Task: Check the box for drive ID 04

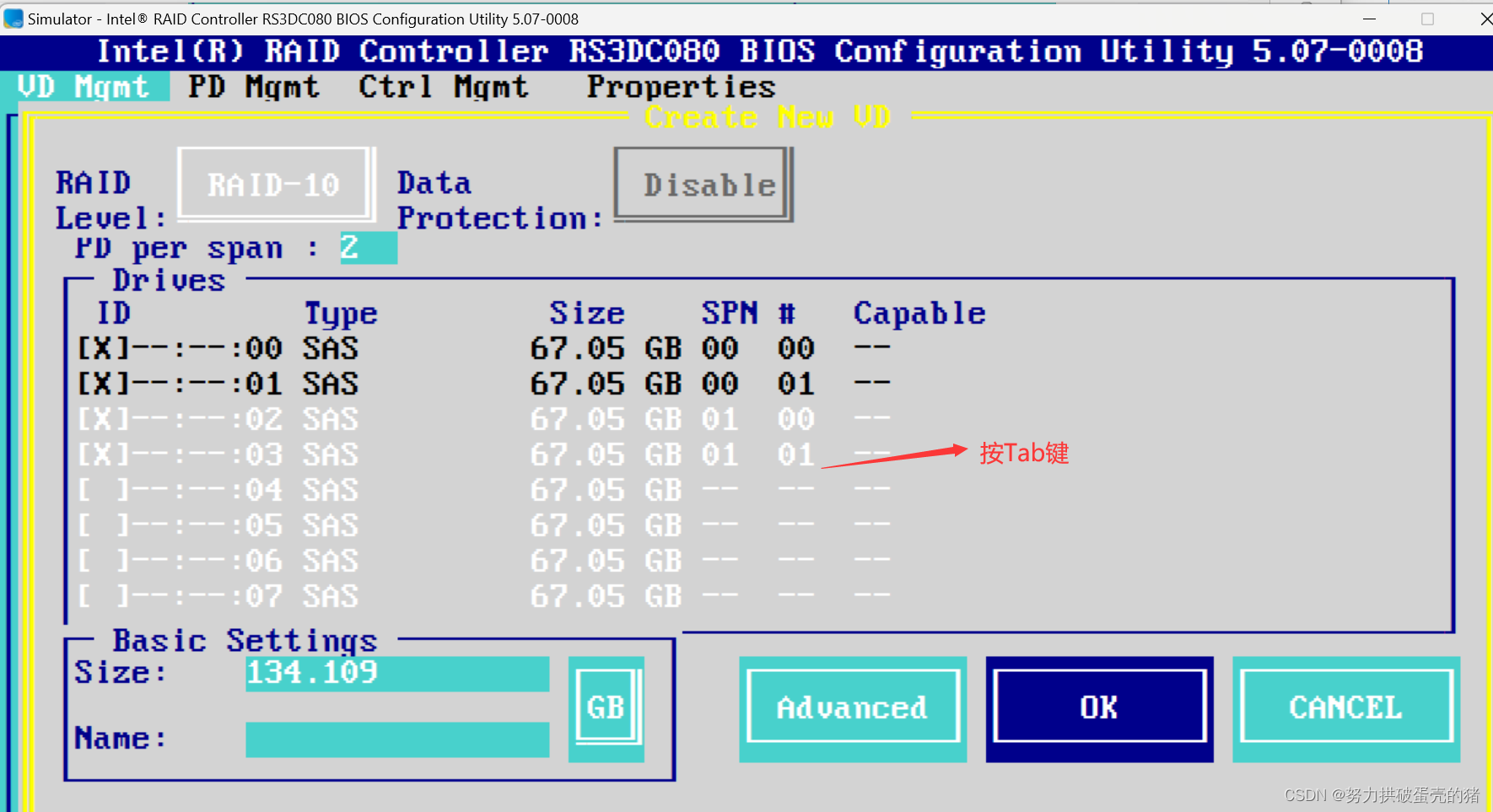Action: pyautogui.click(x=104, y=490)
